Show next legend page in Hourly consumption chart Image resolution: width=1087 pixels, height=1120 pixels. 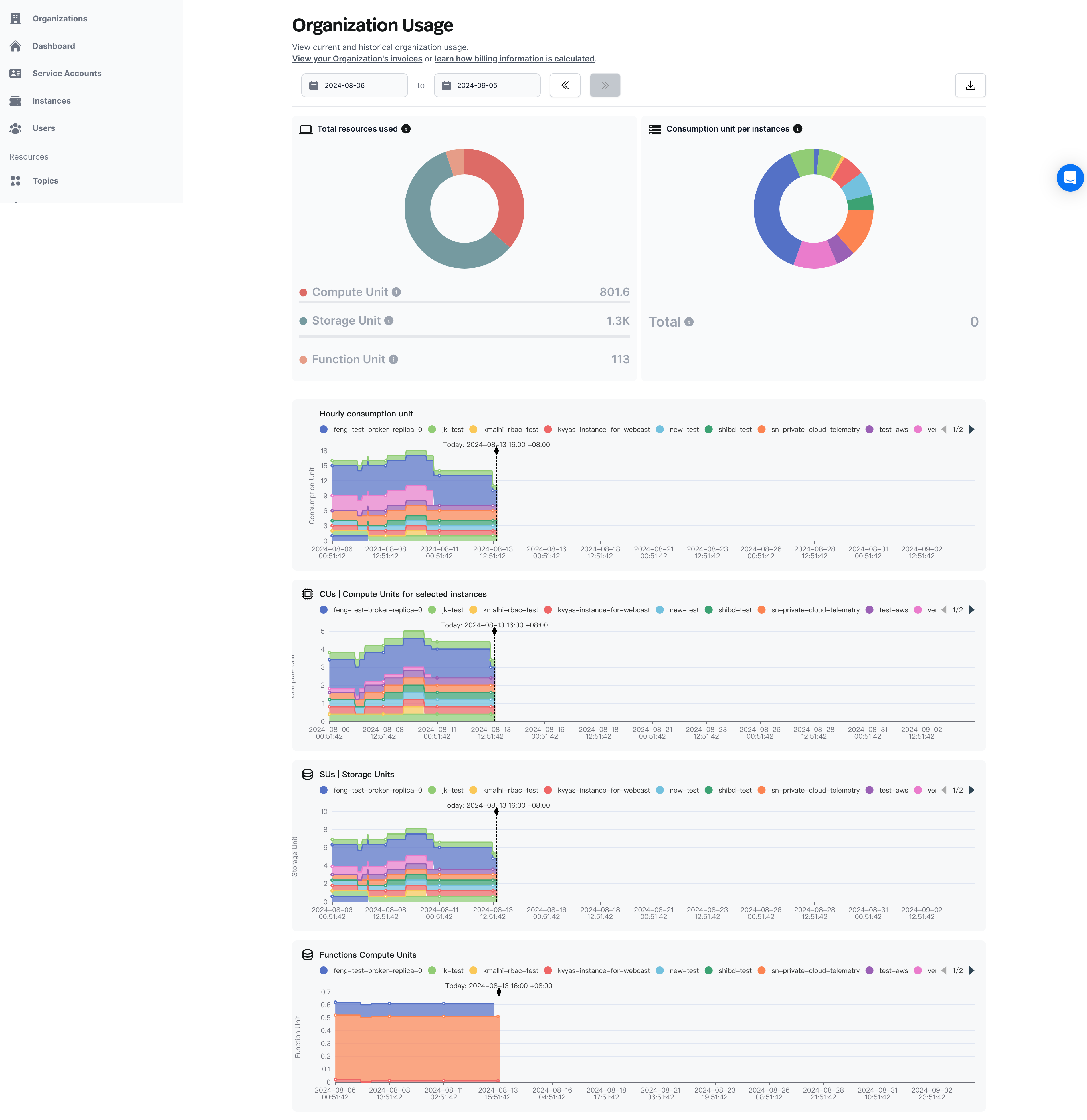tap(972, 430)
